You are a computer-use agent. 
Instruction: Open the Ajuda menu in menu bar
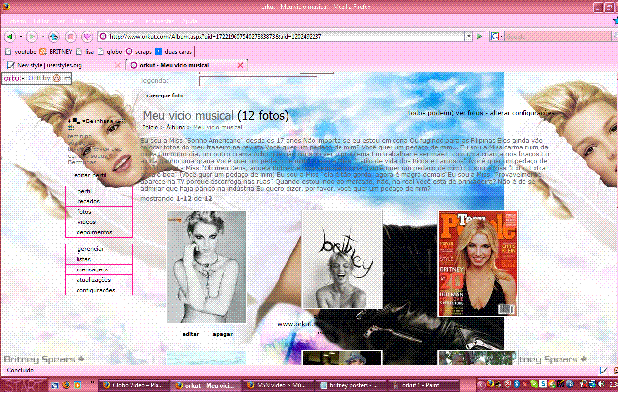(190, 20)
